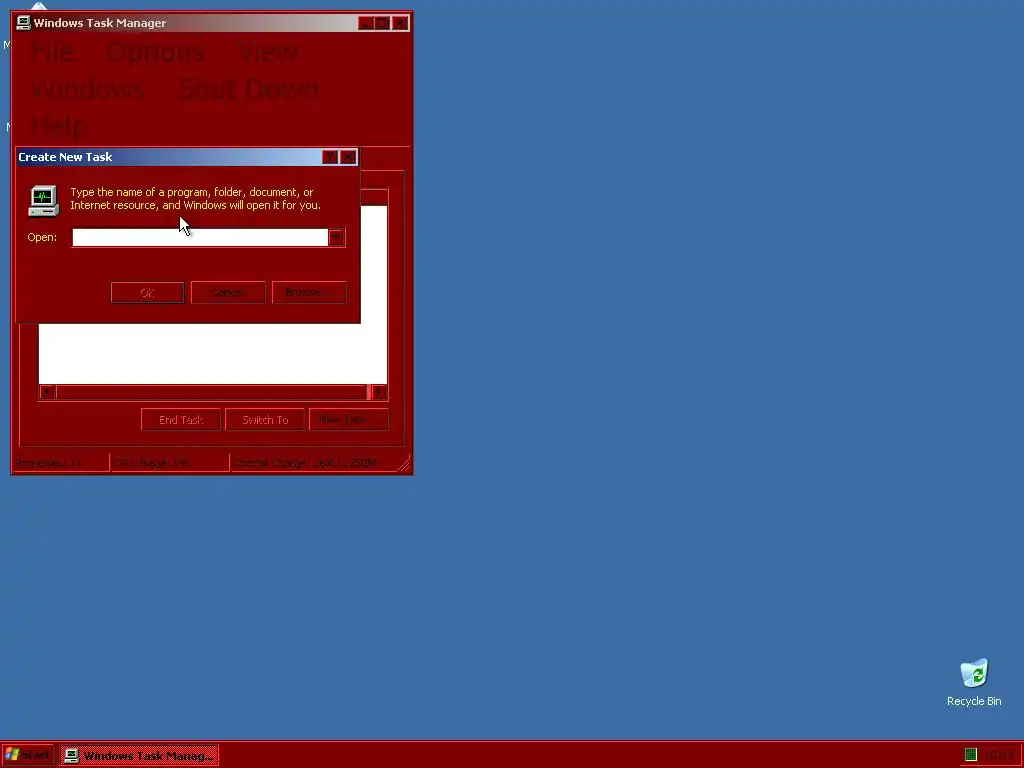Click the Open text field in Create New Task
The height and width of the screenshot is (768, 1024).
pos(200,238)
